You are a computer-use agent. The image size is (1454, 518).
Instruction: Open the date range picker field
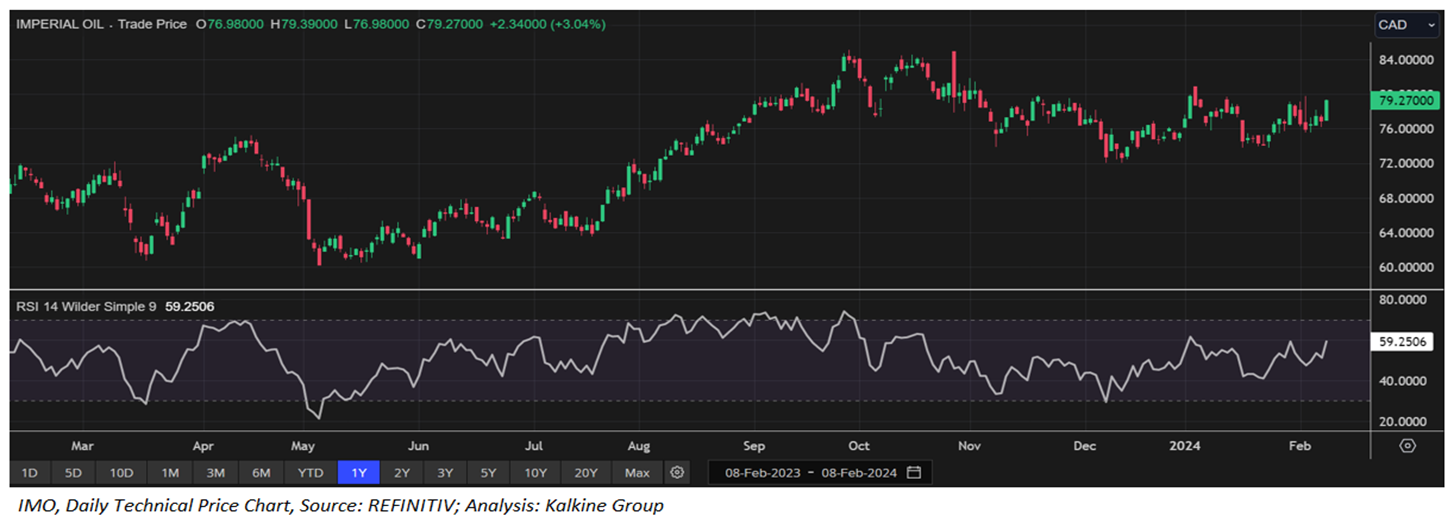819,472
